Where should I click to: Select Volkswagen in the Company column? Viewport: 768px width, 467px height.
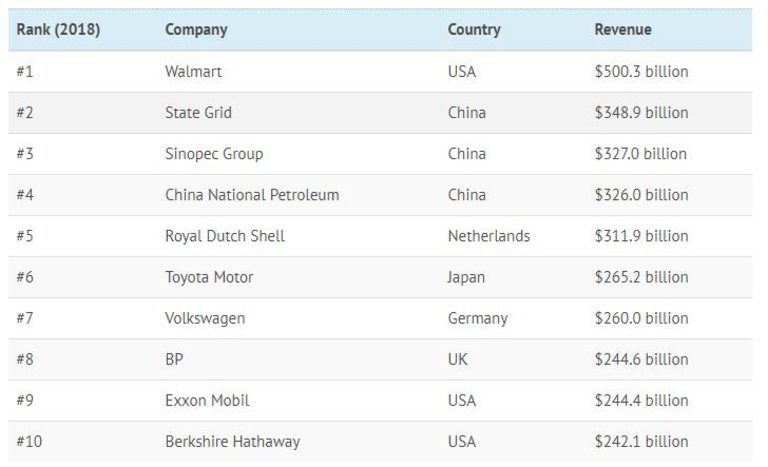(205, 318)
